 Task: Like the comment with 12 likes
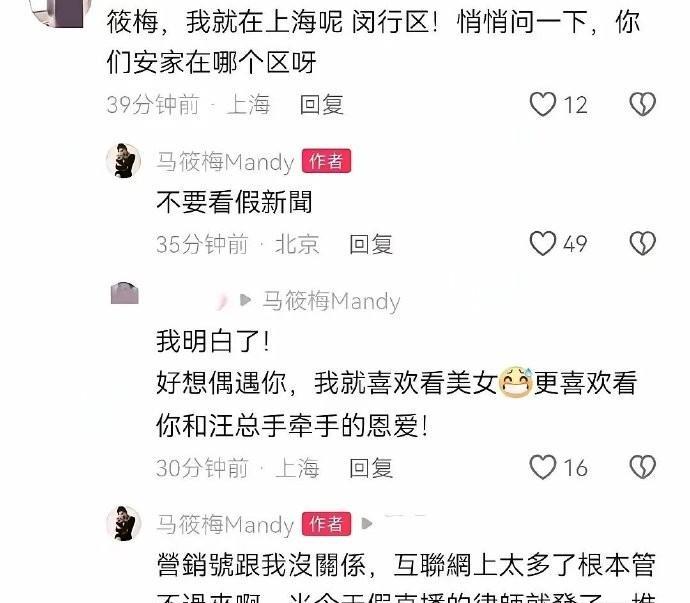[x=543, y=104]
